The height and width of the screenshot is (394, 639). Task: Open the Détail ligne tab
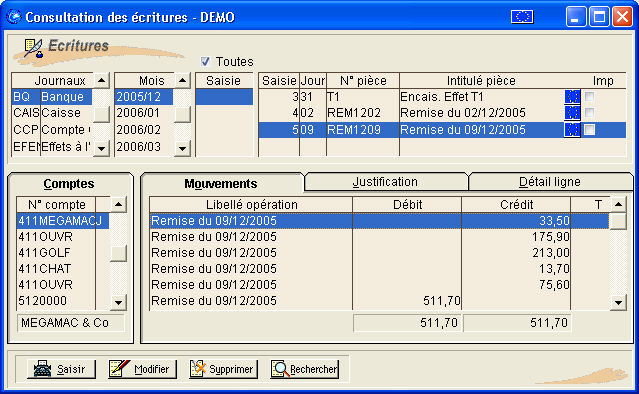pyautogui.click(x=549, y=182)
